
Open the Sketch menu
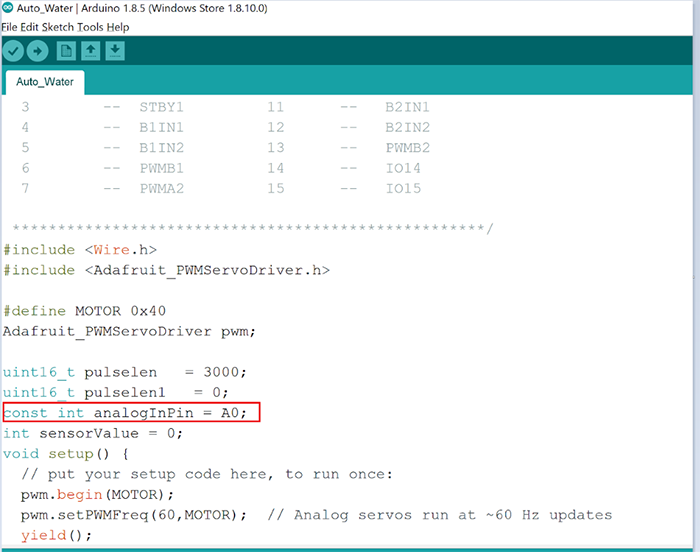click(58, 26)
